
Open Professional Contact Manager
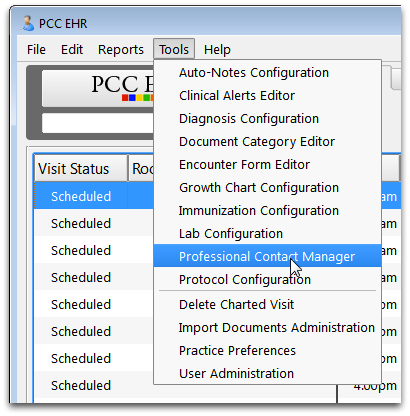267,256
